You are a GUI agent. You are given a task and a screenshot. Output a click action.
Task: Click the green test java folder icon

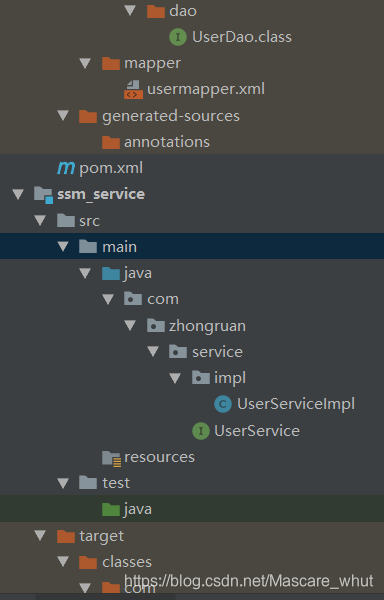tap(111, 509)
